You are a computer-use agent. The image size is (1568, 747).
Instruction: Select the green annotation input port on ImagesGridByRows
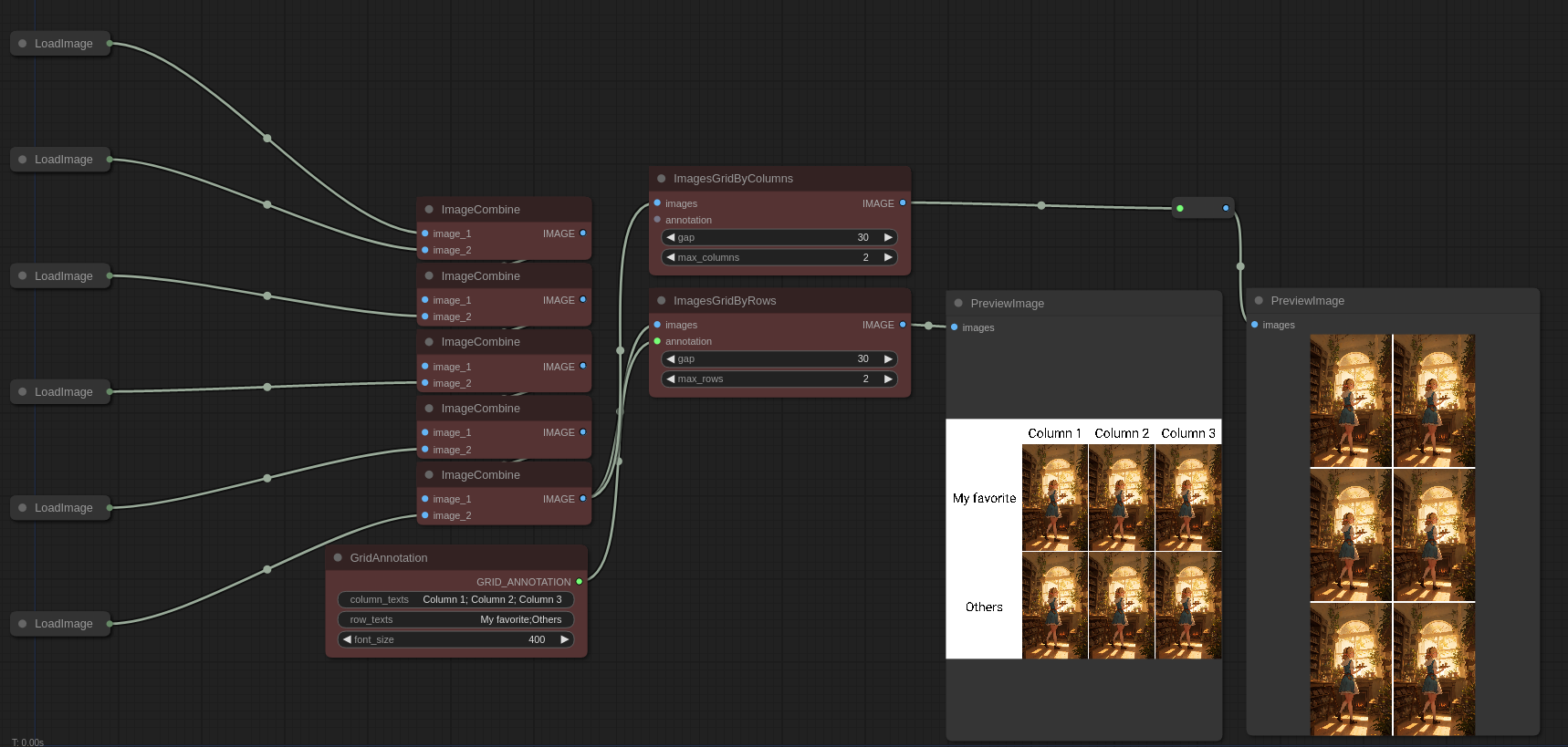point(657,341)
